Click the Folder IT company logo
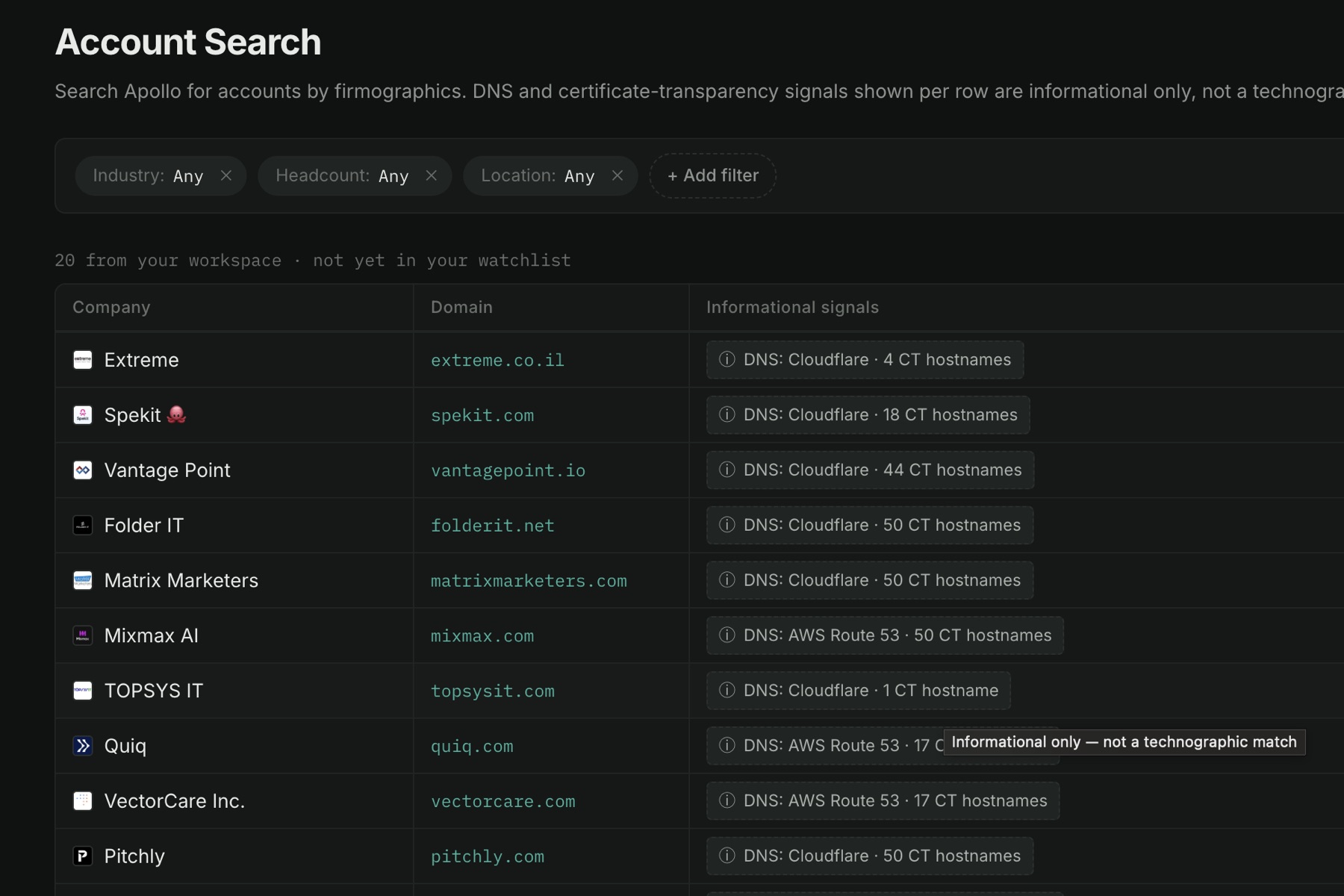 click(x=83, y=526)
